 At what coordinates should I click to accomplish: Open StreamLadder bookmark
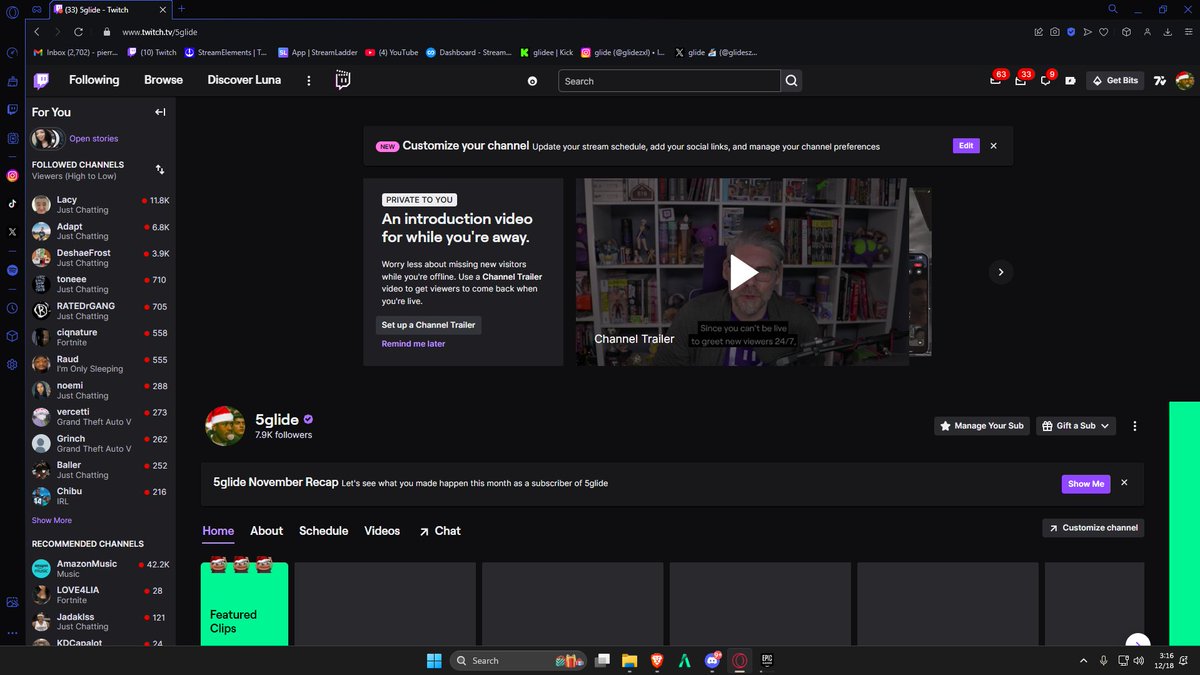click(x=317, y=52)
